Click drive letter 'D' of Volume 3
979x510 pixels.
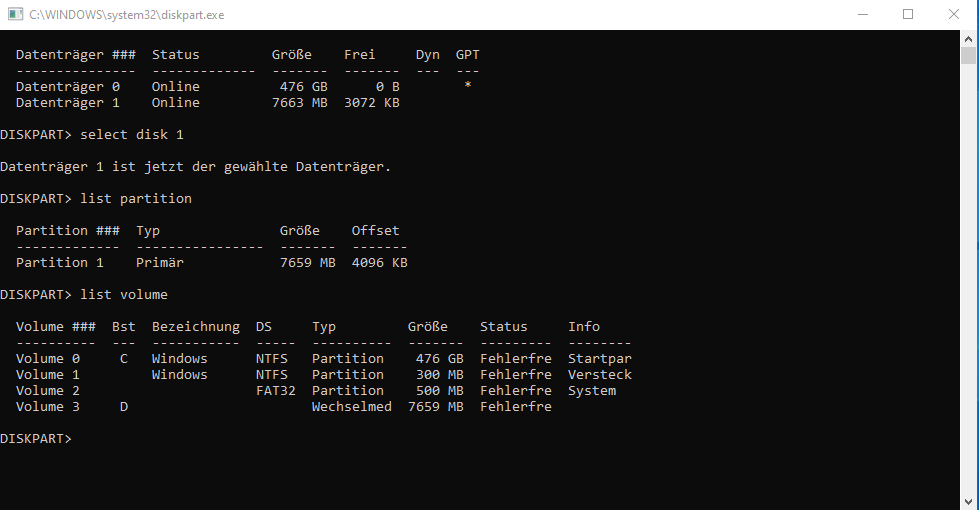click(124, 407)
